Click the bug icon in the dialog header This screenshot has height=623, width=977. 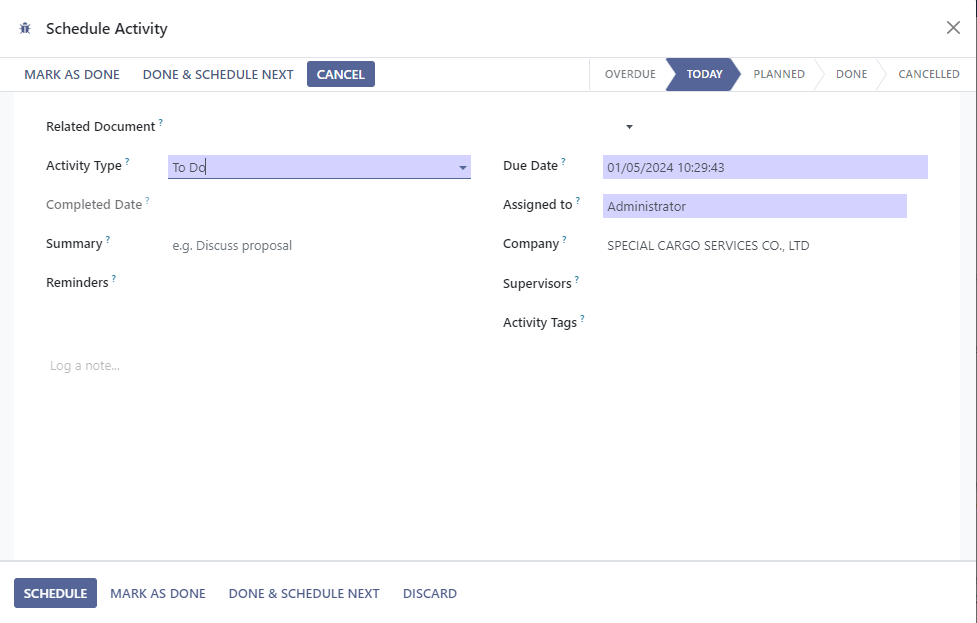point(25,29)
